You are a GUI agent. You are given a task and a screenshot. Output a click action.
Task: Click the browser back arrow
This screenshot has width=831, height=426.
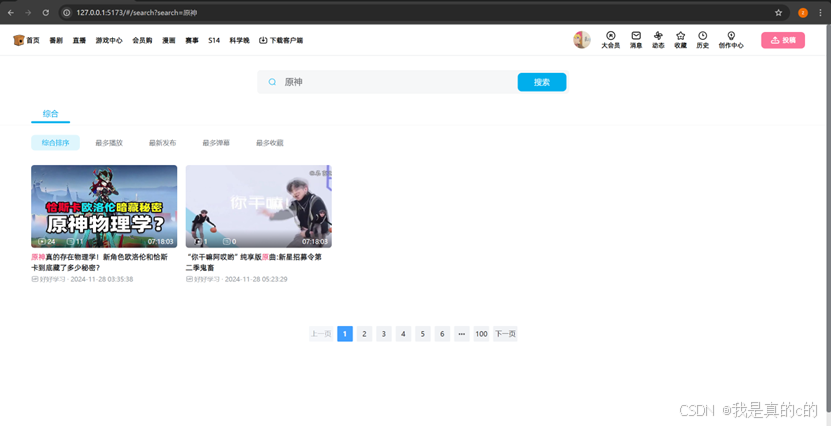[11, 12]
